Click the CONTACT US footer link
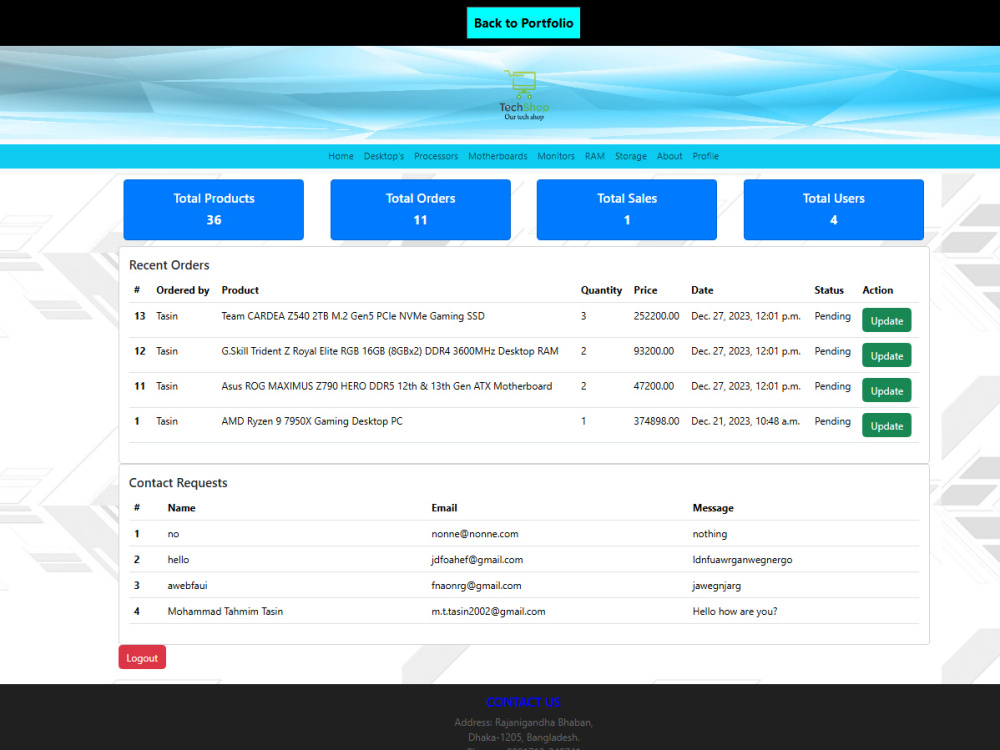Viewport: 1000px width, 750px height. (x=523, y=702)
